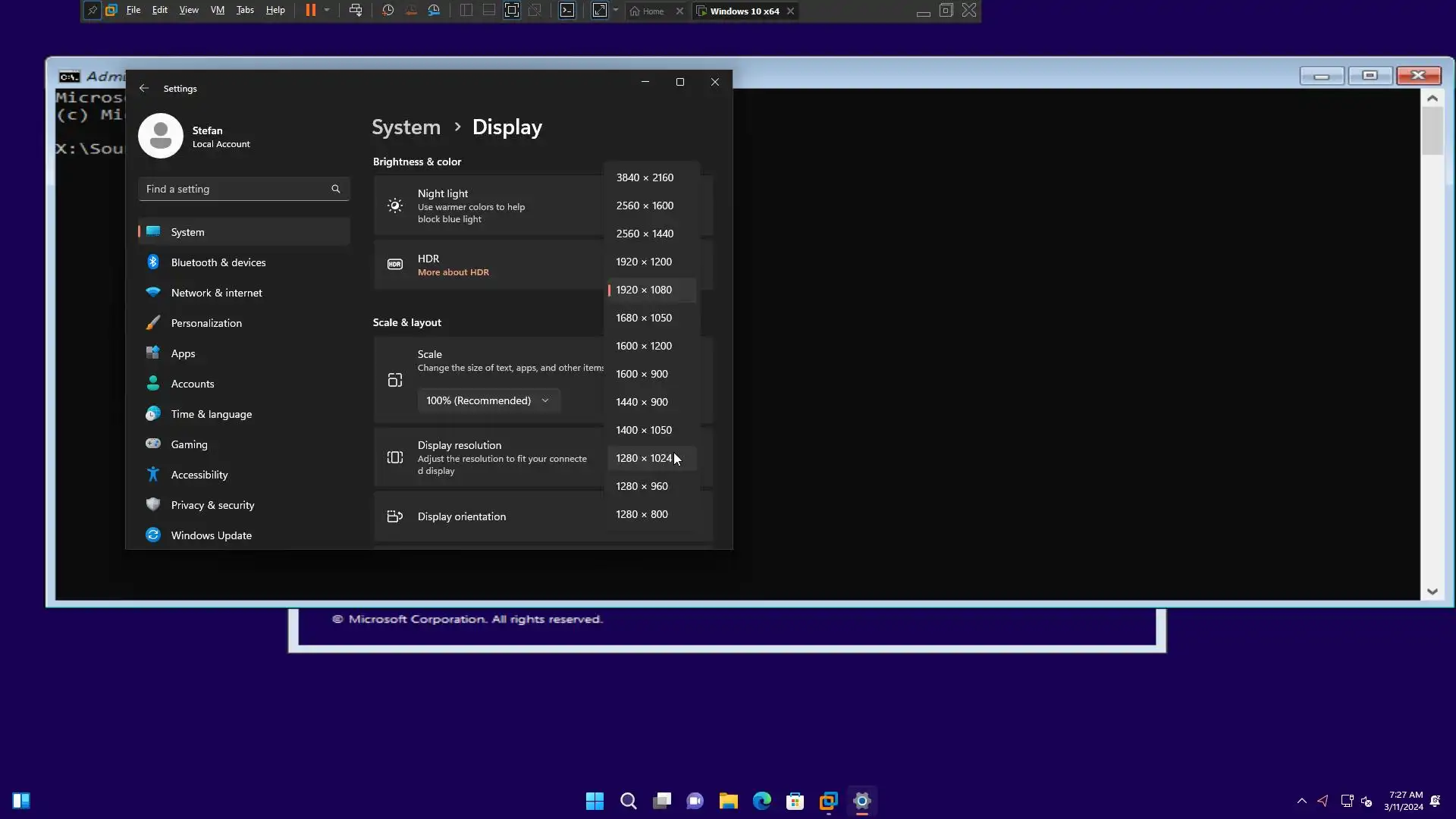Expand the Scale 100% dropdown

488,400
